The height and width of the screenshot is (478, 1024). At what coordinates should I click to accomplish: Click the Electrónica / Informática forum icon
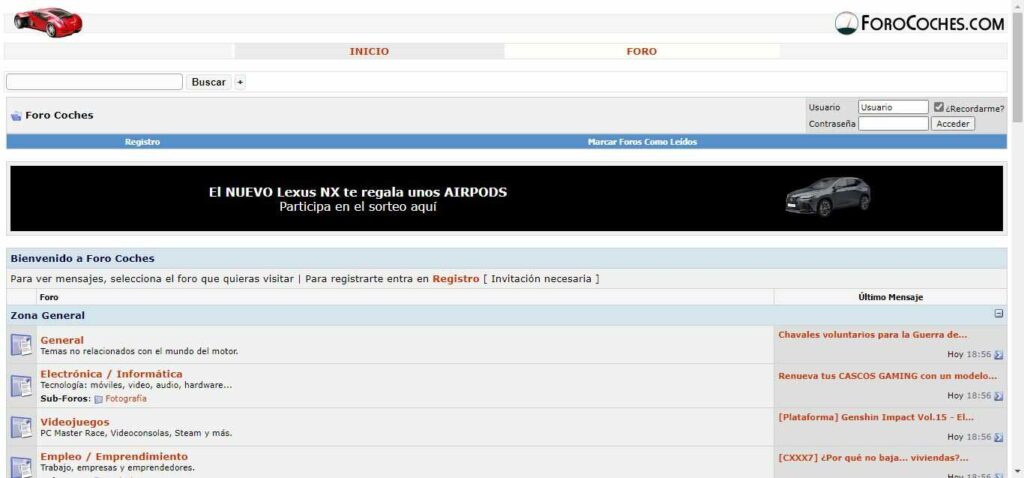pos(21,386)
